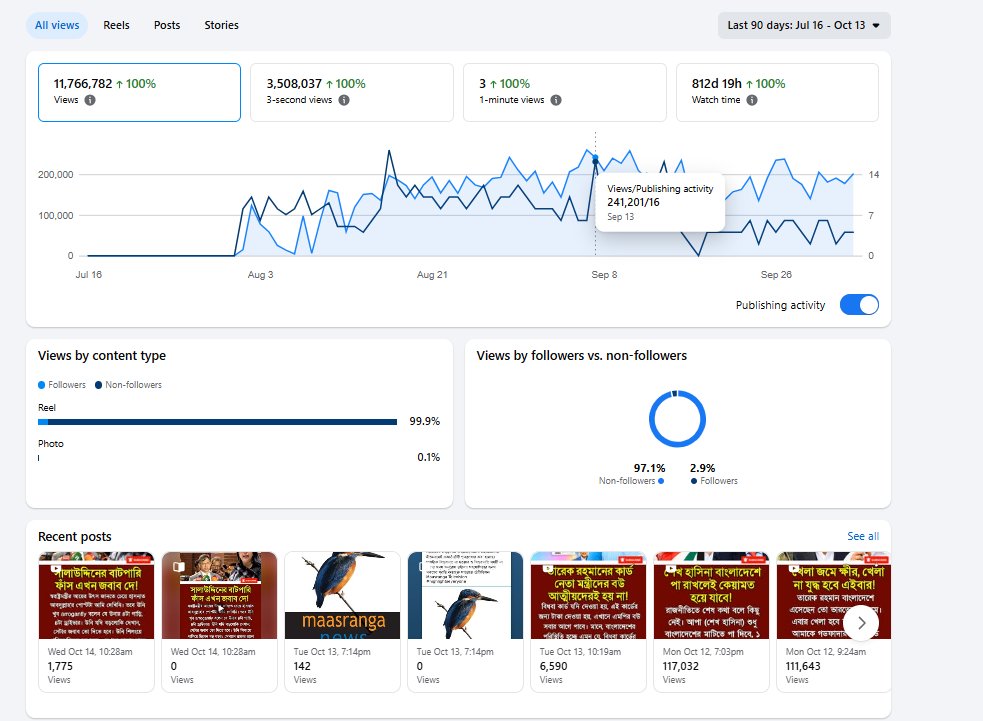This screenshot has width=983, height=721.
Task: Switch to Posts tab
Action: tap(167, 26)
